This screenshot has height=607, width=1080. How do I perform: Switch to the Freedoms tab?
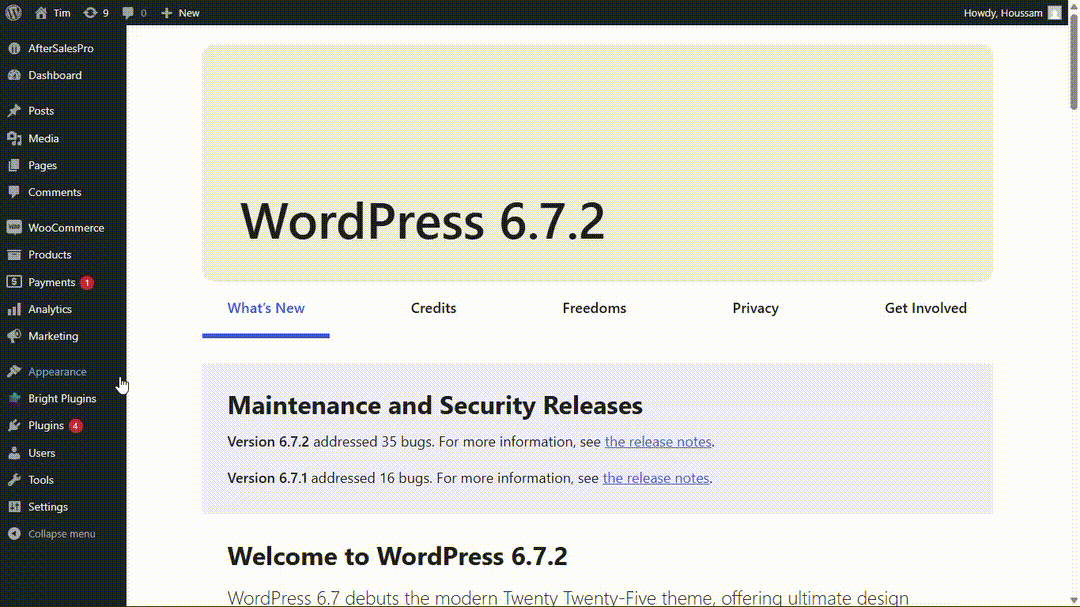click(594, 308)
